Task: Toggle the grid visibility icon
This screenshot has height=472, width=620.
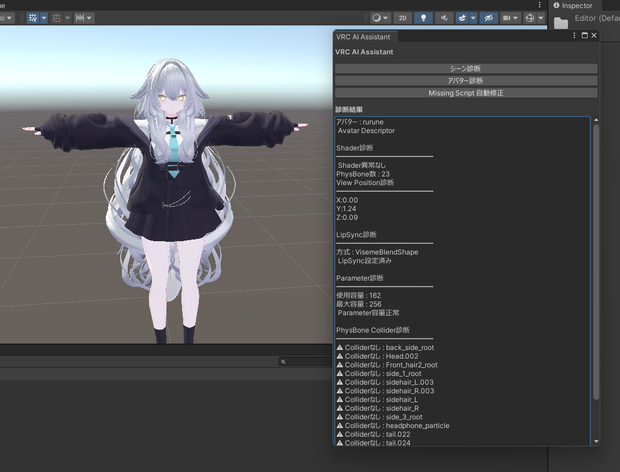Action: click(x=33, y=18)
